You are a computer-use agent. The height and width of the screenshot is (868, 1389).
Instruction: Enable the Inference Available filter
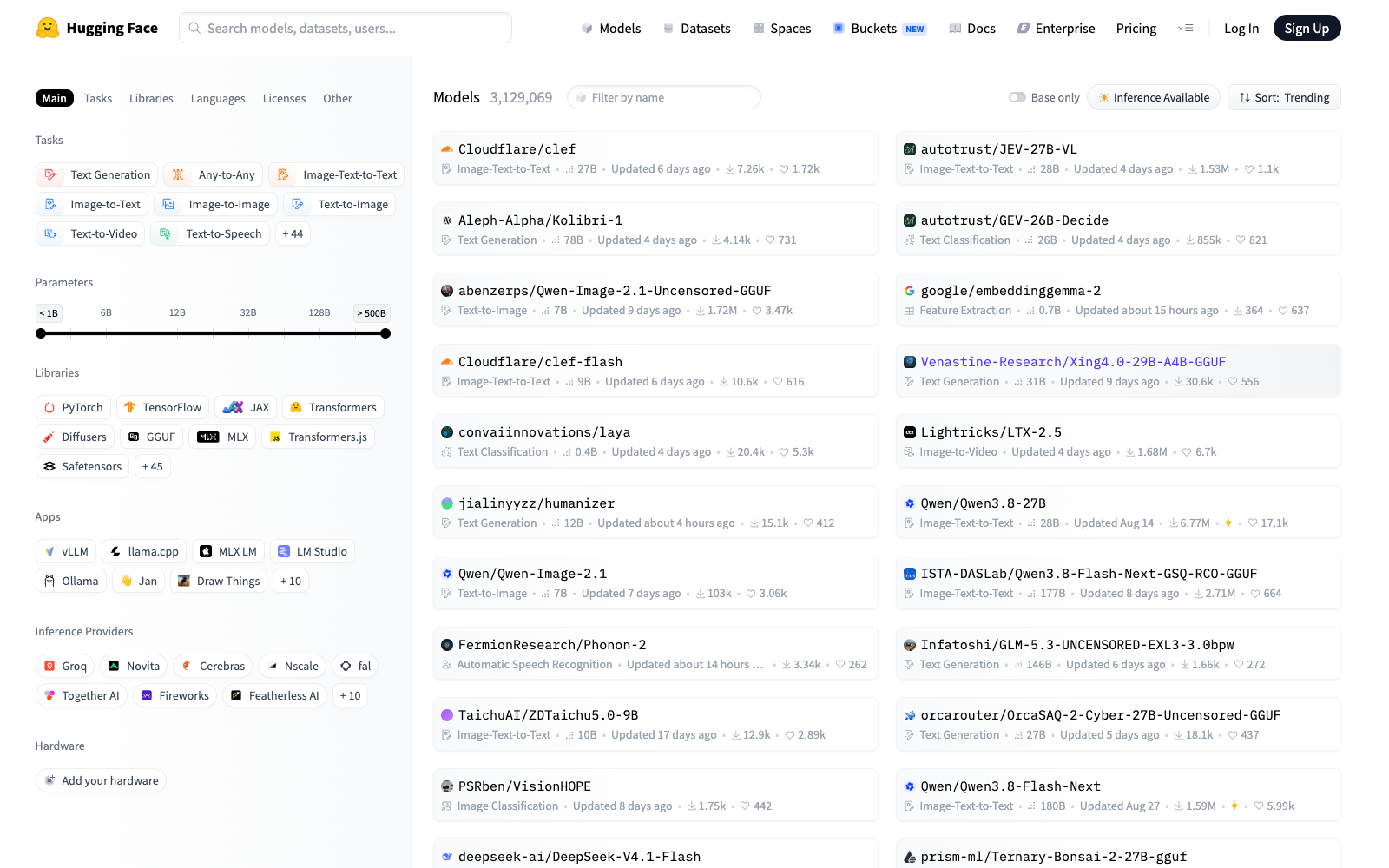coord(1154,97)
